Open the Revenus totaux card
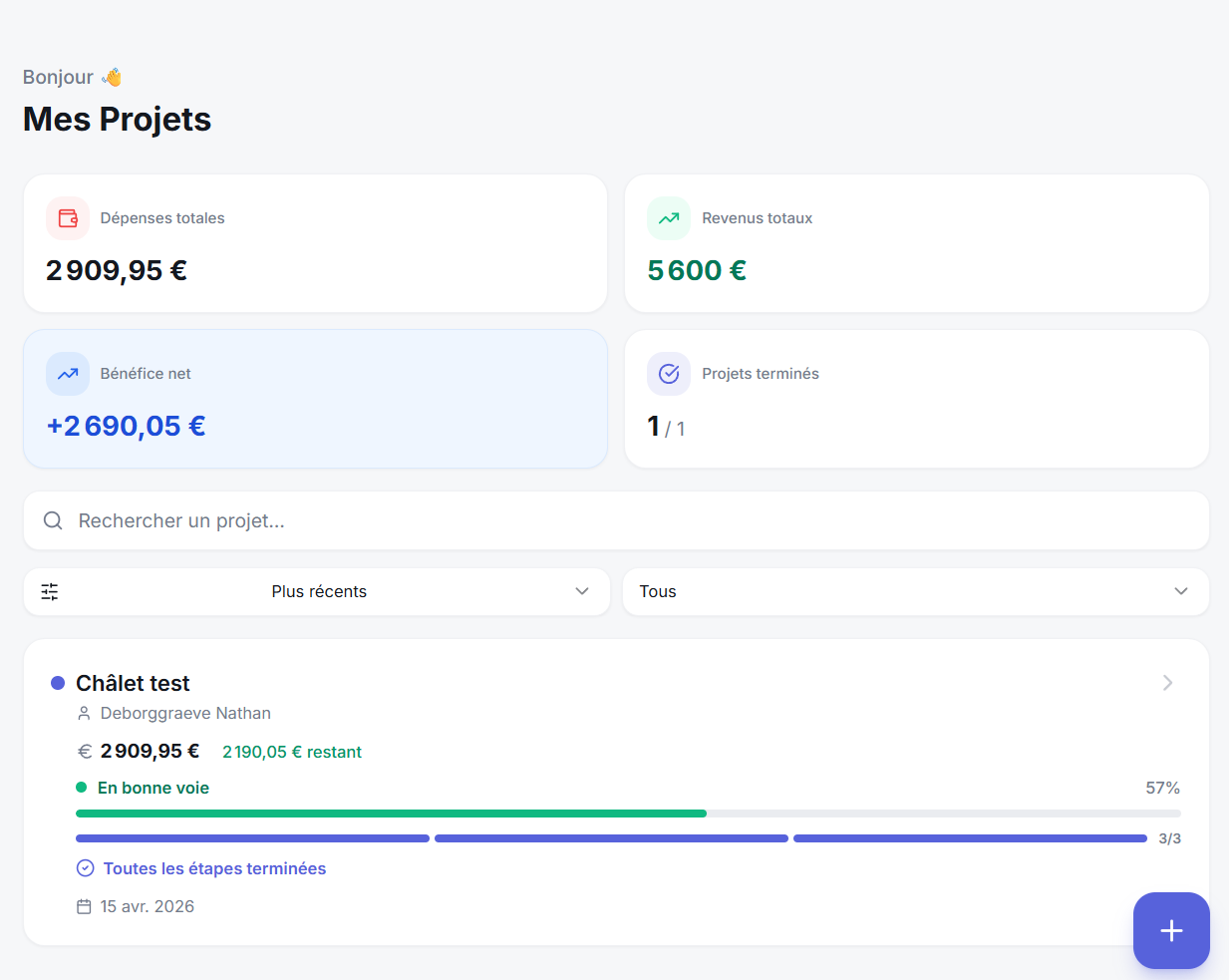Screen dimensions: 1229x980 (917, 243)
